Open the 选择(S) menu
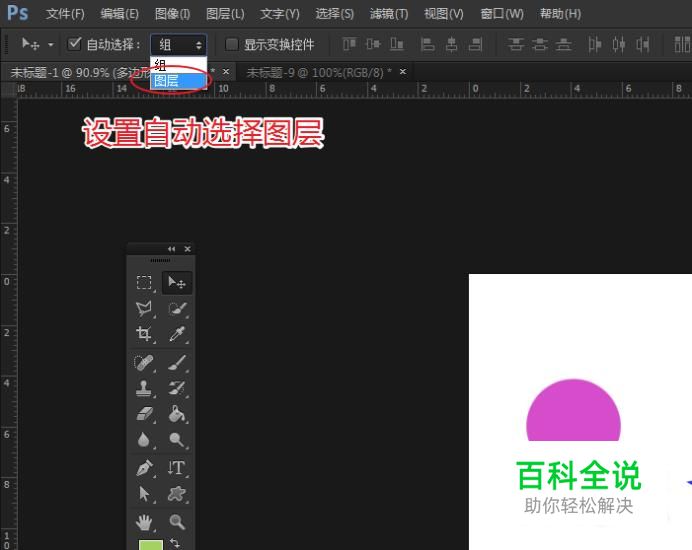The height and width of the screenshot is (550, 692). coord(335,14)
